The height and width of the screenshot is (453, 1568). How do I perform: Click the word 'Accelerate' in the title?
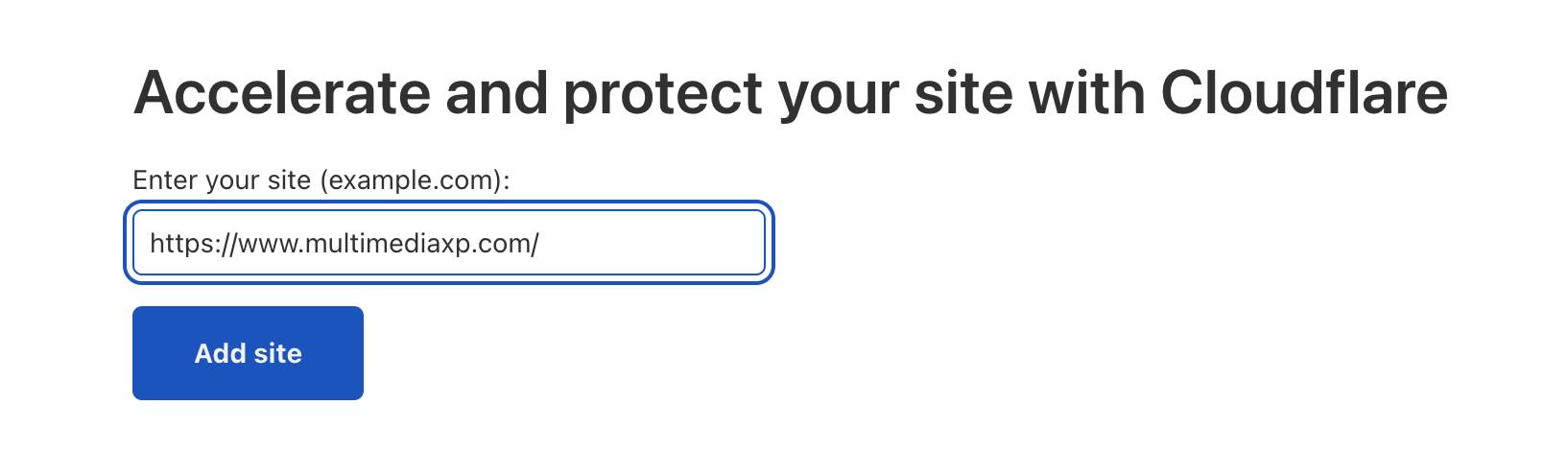[282, 93]
